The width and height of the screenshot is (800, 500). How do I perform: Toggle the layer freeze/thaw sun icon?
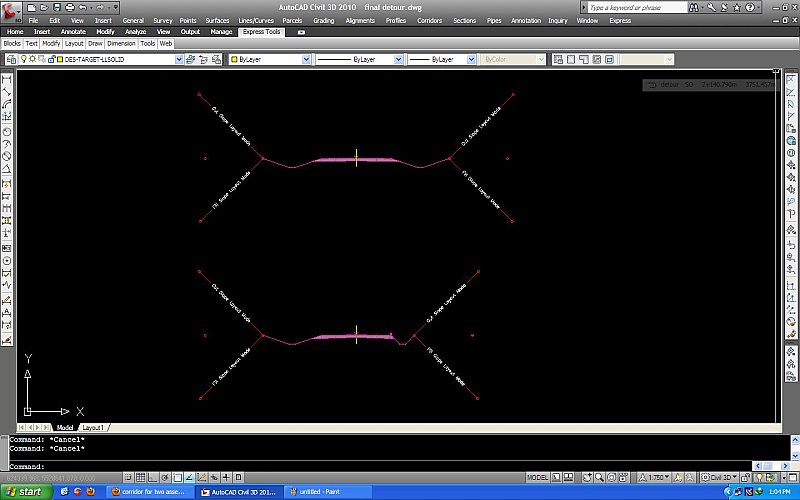tap(33, 59)
